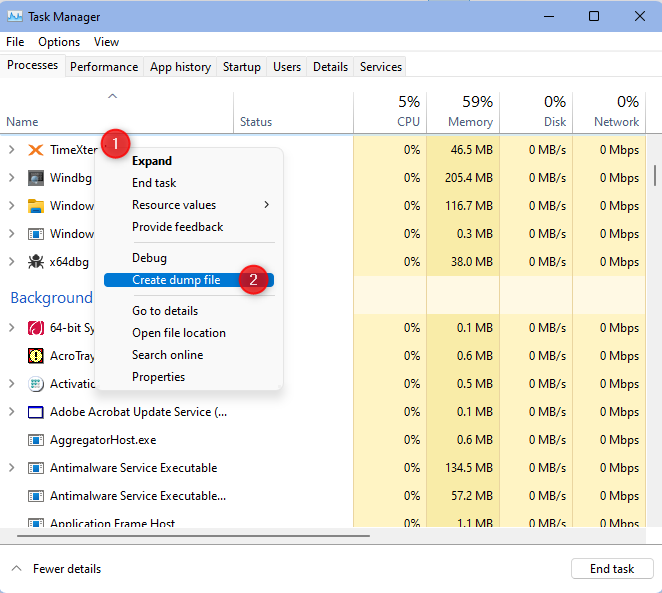Sort by the Name column header
The width and height of the screenshot is (662, 593).
117,113
